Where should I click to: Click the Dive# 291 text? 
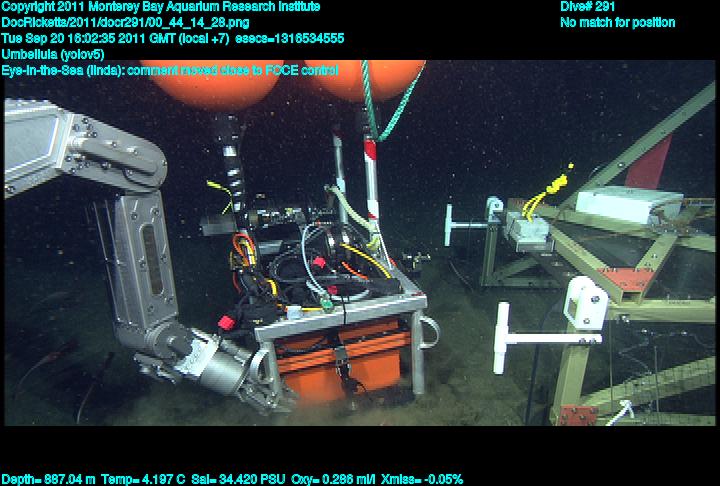click(588, 7)
